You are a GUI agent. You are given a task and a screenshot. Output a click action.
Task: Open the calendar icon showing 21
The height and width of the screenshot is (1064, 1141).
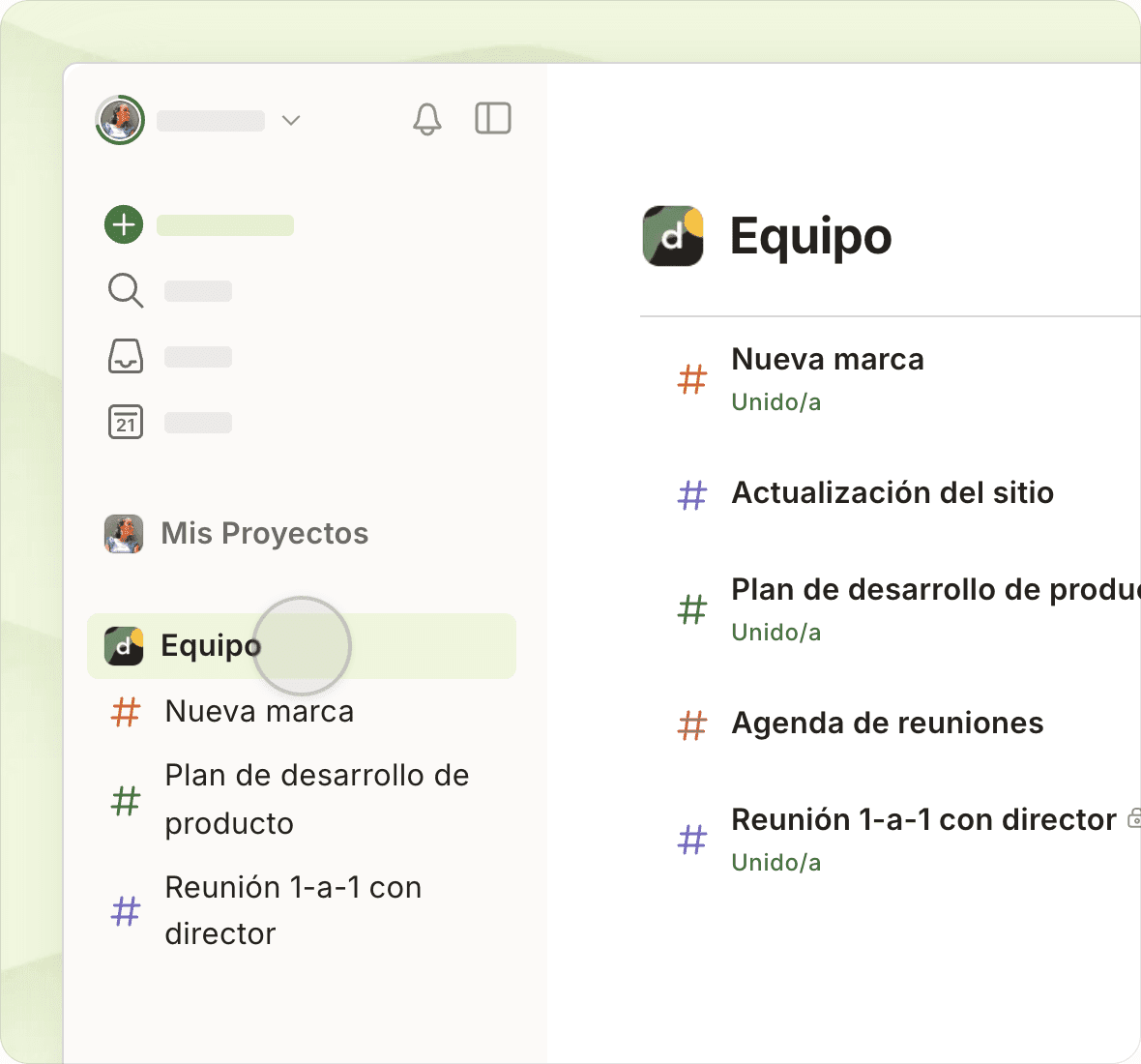tap(125, 423)
